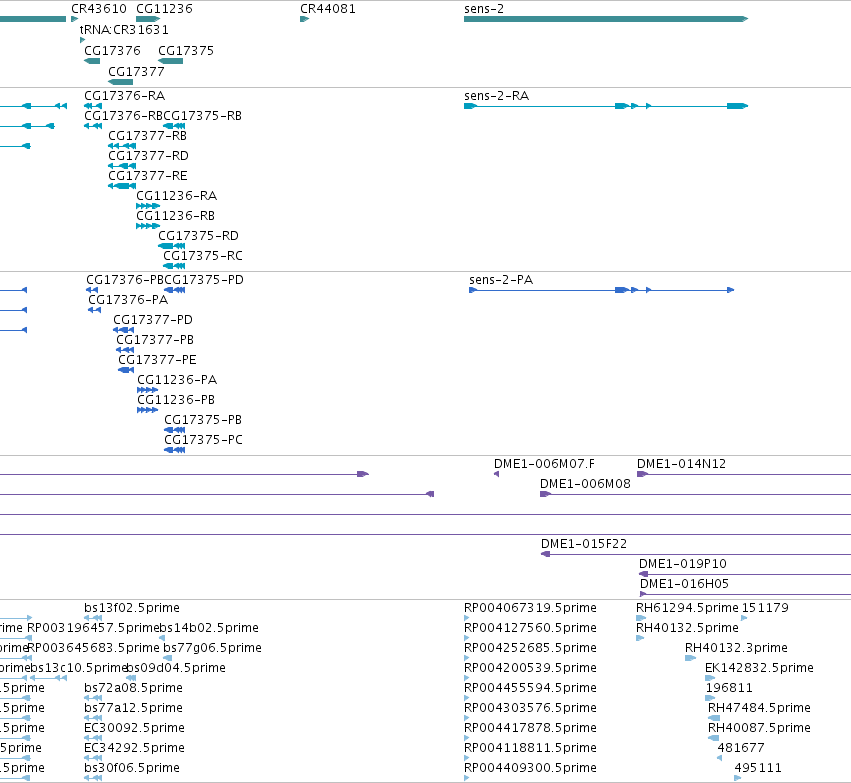This screenshot has width=851, height=783.
Task: Select EST RP004455594.5prime label
Action: [x=530, y=688]
